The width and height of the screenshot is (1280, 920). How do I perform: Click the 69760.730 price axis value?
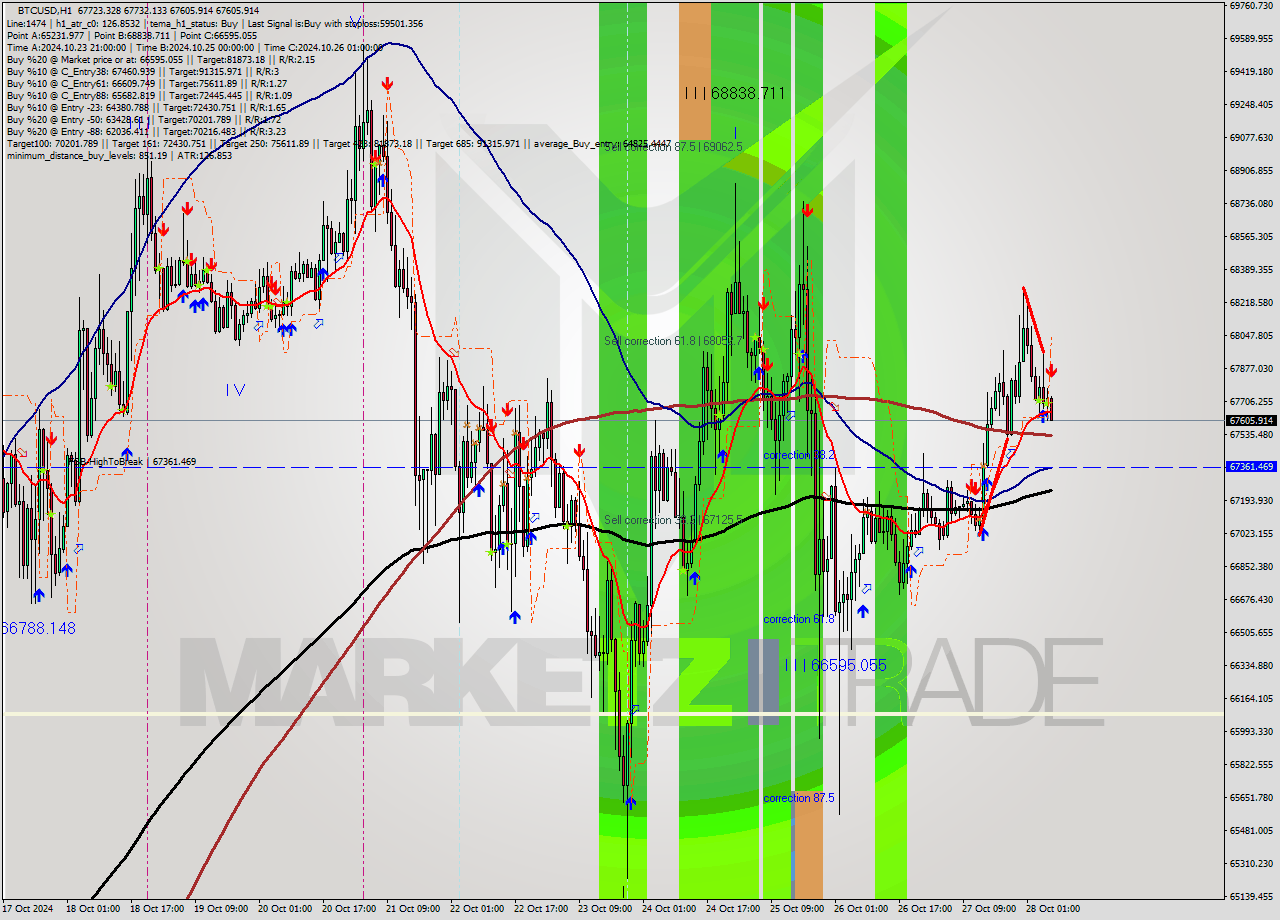pyautogui.click(x=1252, y=6)
